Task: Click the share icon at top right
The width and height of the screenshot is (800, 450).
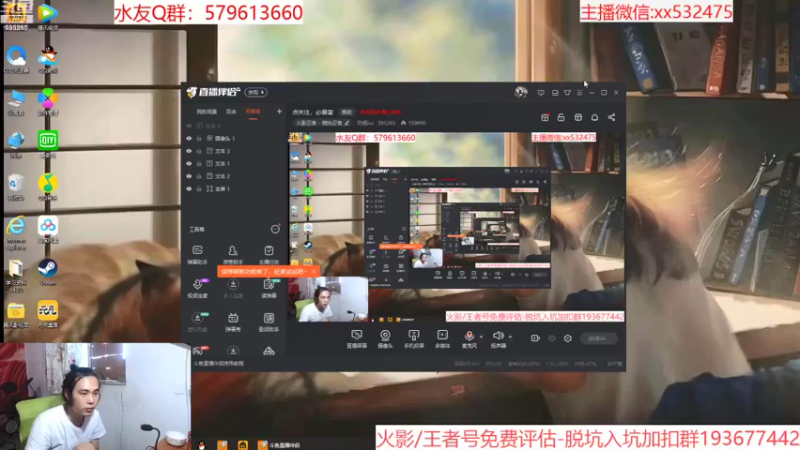Action: point(611,117)
